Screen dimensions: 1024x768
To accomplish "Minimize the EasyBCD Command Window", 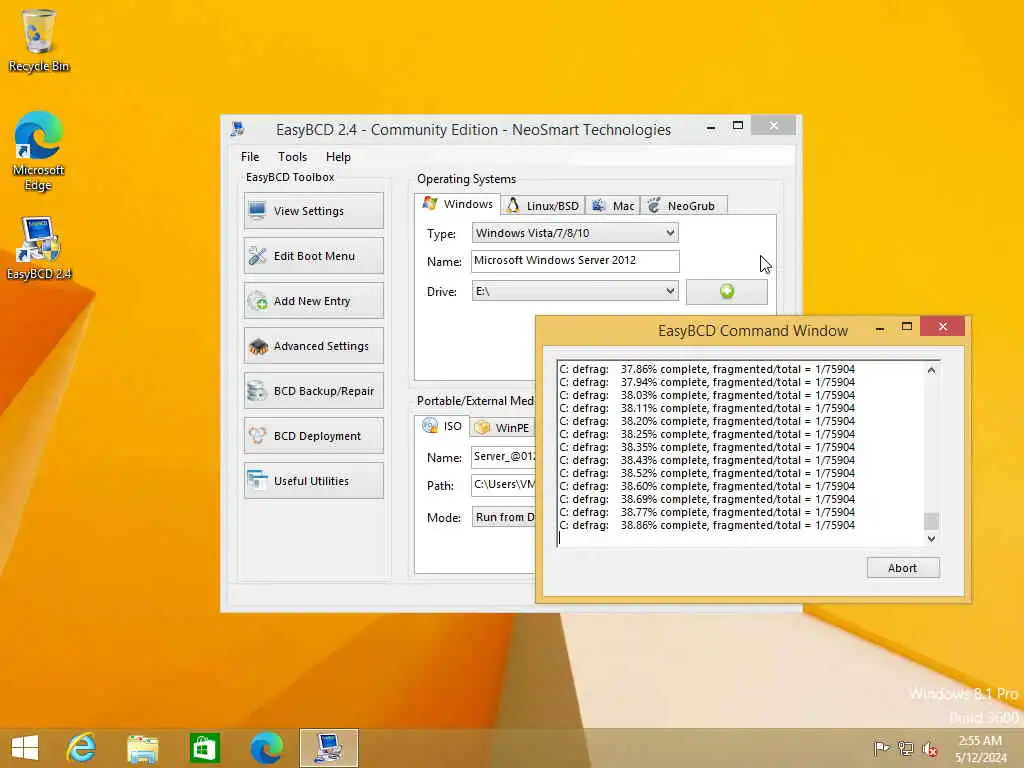I will [880, 328].
